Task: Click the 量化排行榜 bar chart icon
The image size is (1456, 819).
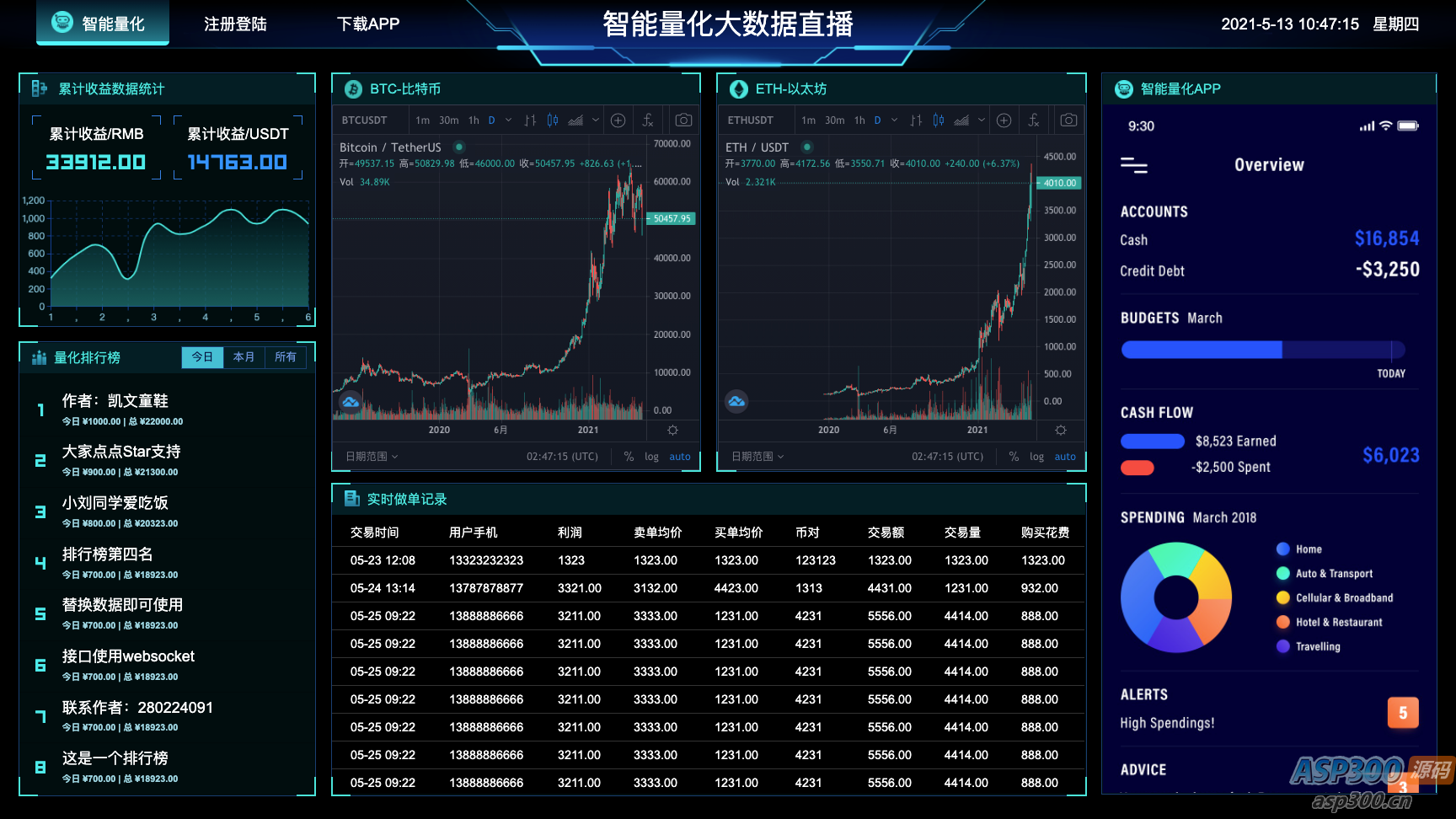Action: [39, 358]
